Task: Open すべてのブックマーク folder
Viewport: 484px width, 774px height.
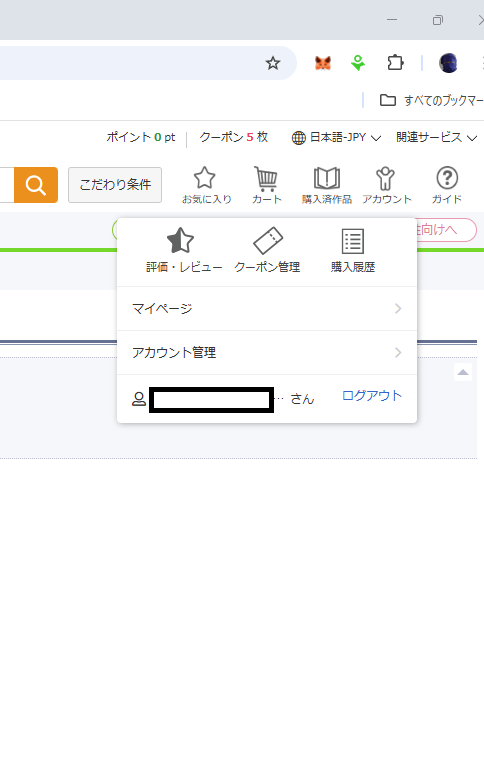Action: coord(431,100)
